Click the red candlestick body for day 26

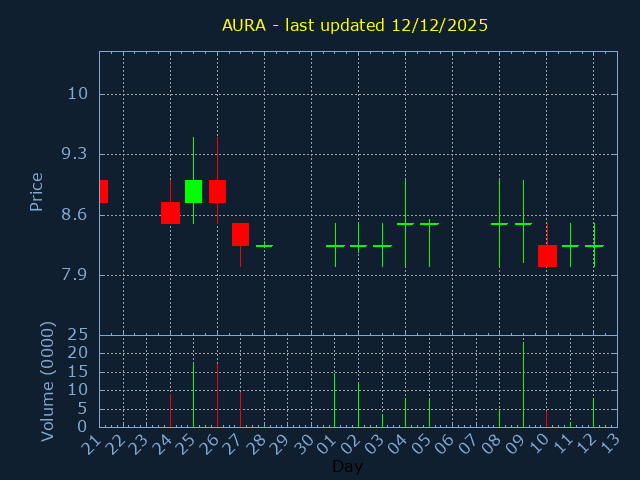(x=218, y=191)
